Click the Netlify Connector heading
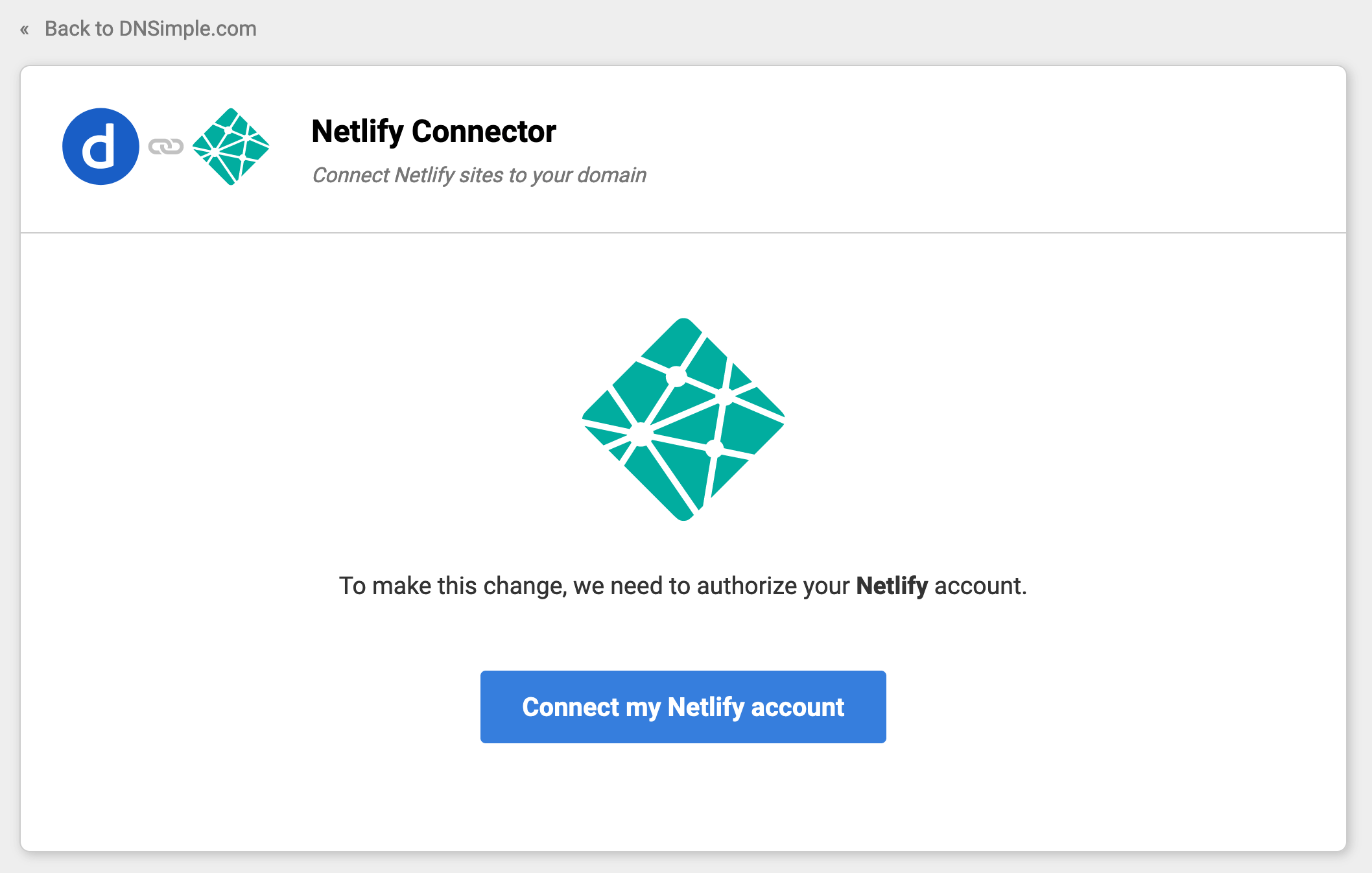This screenshot has width=1372, height=873. click(x=433, y=131)
